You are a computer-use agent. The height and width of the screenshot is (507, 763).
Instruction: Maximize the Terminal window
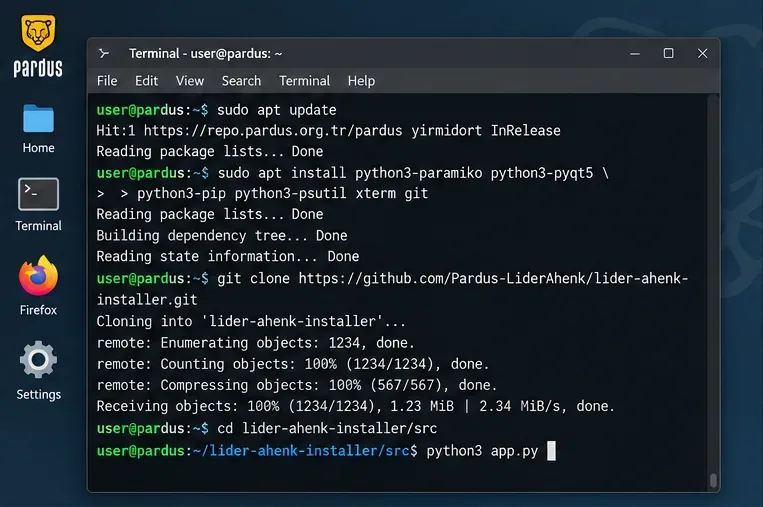[669, 53]
